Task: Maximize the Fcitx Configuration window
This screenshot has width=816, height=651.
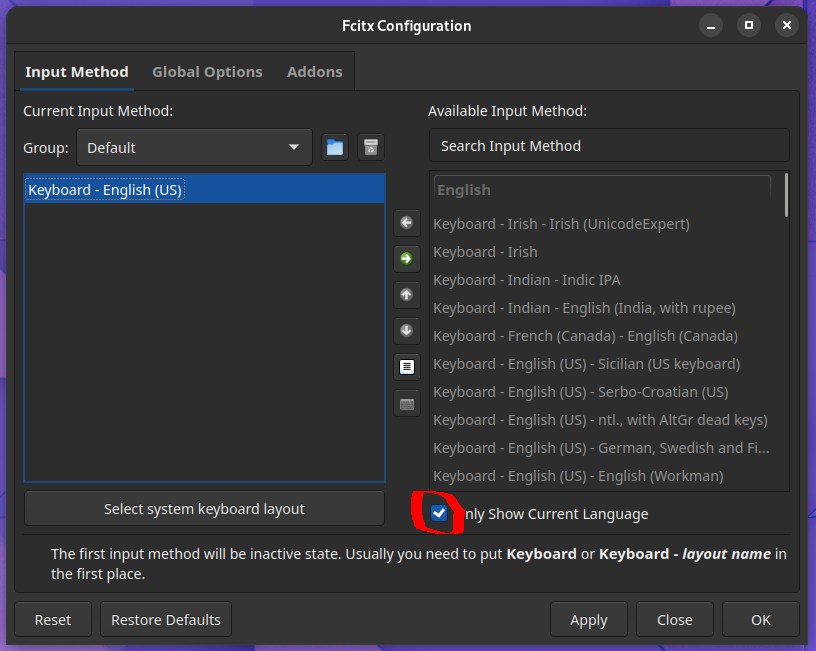Action: point(749,25)
